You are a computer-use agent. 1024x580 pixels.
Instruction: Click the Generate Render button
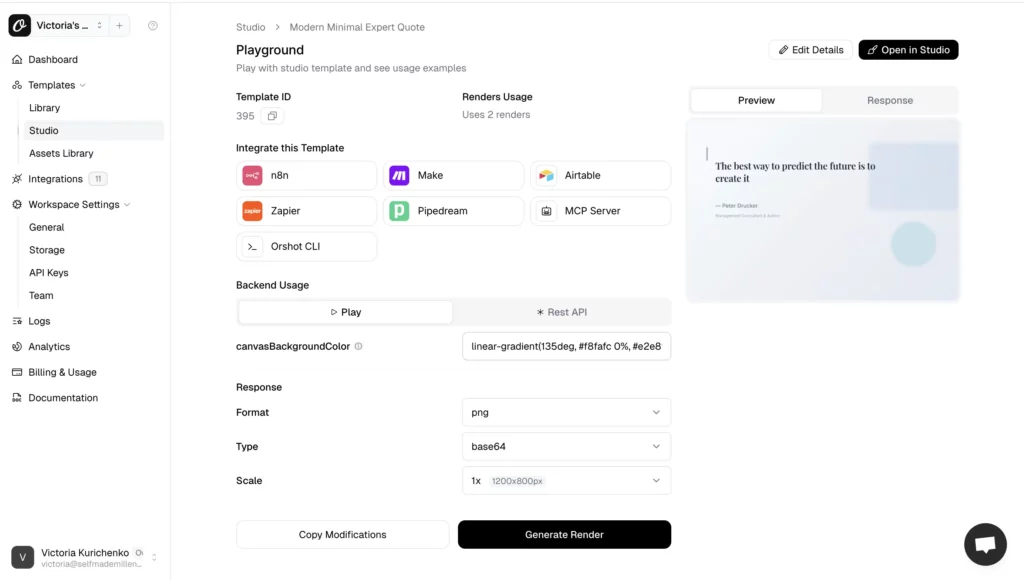tap(564, 534)
